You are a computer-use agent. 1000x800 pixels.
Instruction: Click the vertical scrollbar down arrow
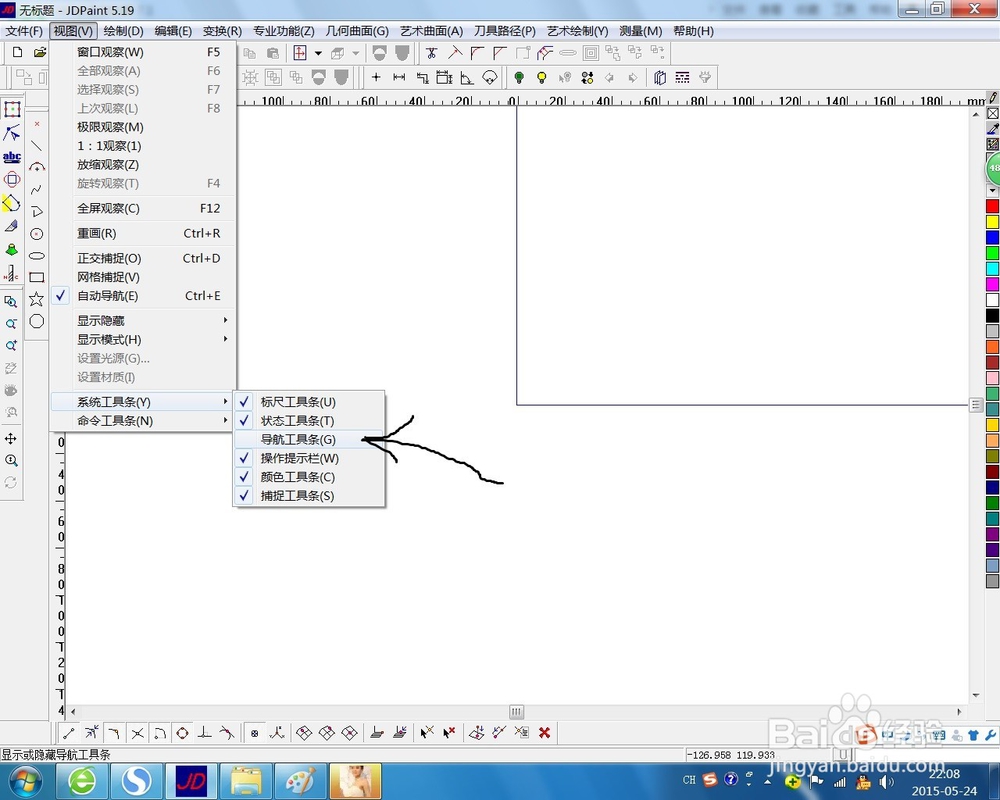[976, 695]
